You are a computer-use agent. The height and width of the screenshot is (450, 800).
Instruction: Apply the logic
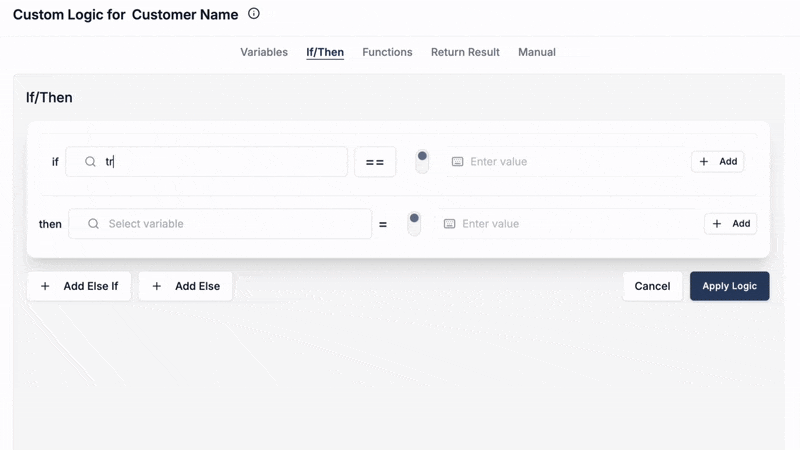pos(730,286)
